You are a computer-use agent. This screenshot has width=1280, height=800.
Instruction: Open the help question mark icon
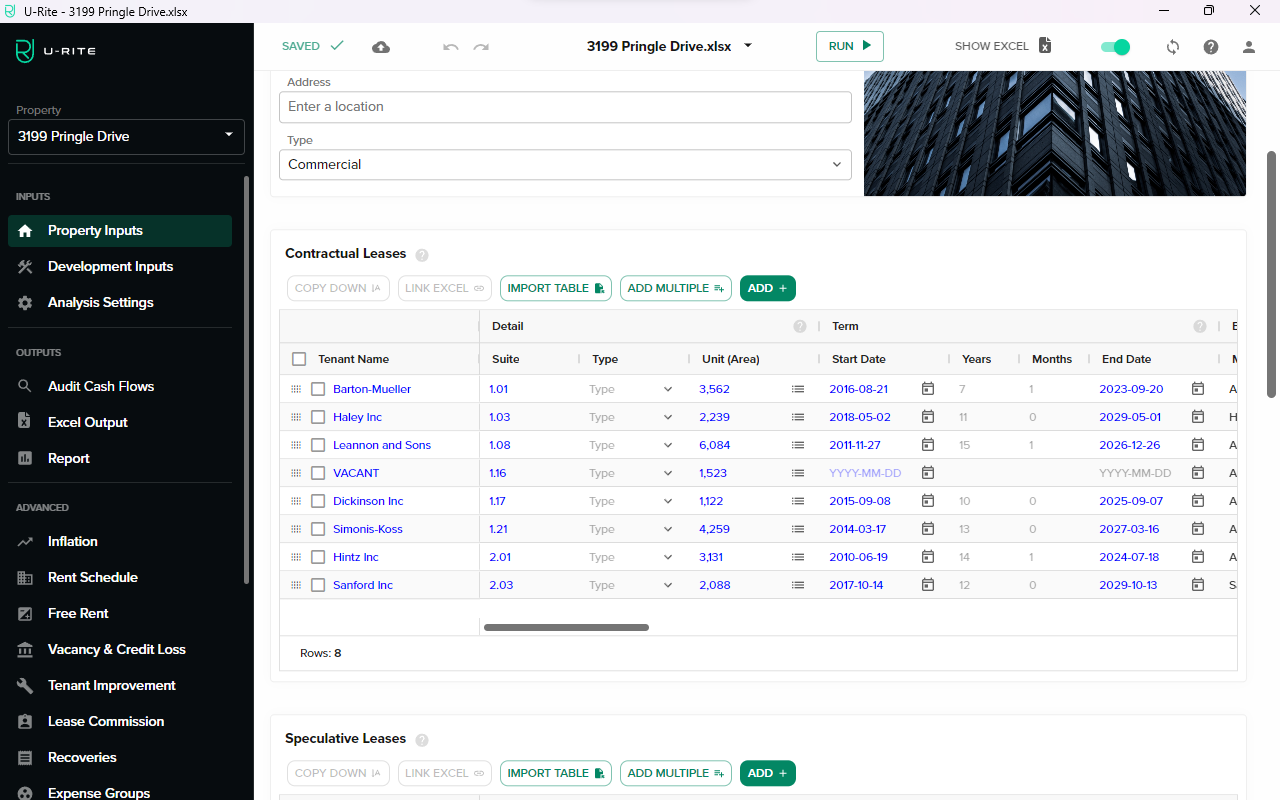pos(1211,47)
